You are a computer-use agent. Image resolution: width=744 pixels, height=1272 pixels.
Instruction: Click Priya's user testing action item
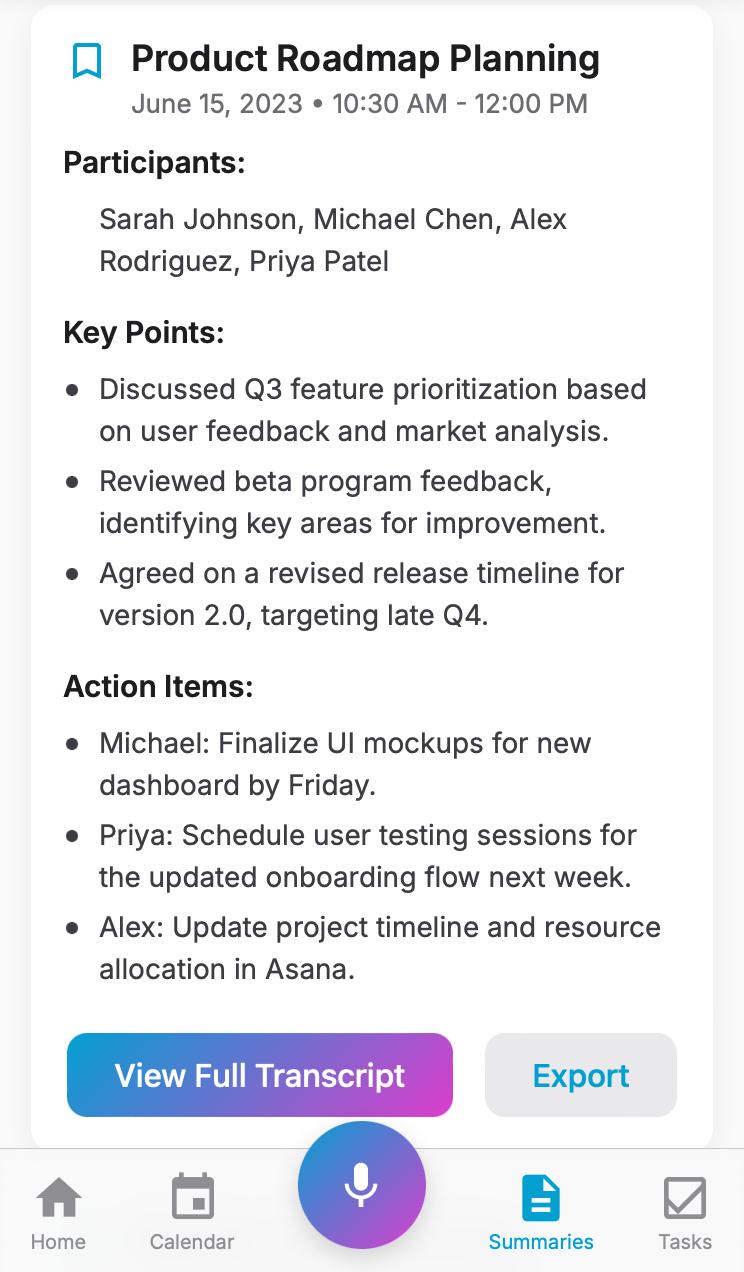pos(367,856)
